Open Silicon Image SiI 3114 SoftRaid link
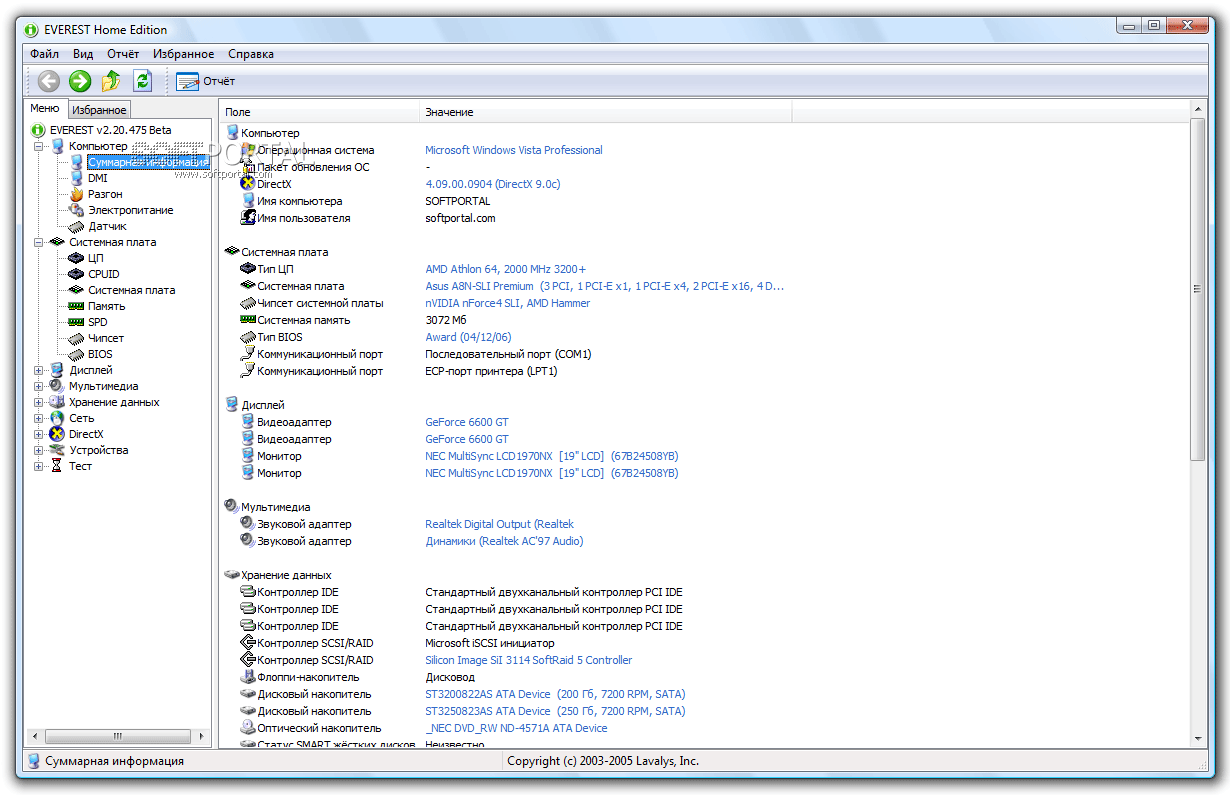1230x795 pixels. [x=528, y=660]
